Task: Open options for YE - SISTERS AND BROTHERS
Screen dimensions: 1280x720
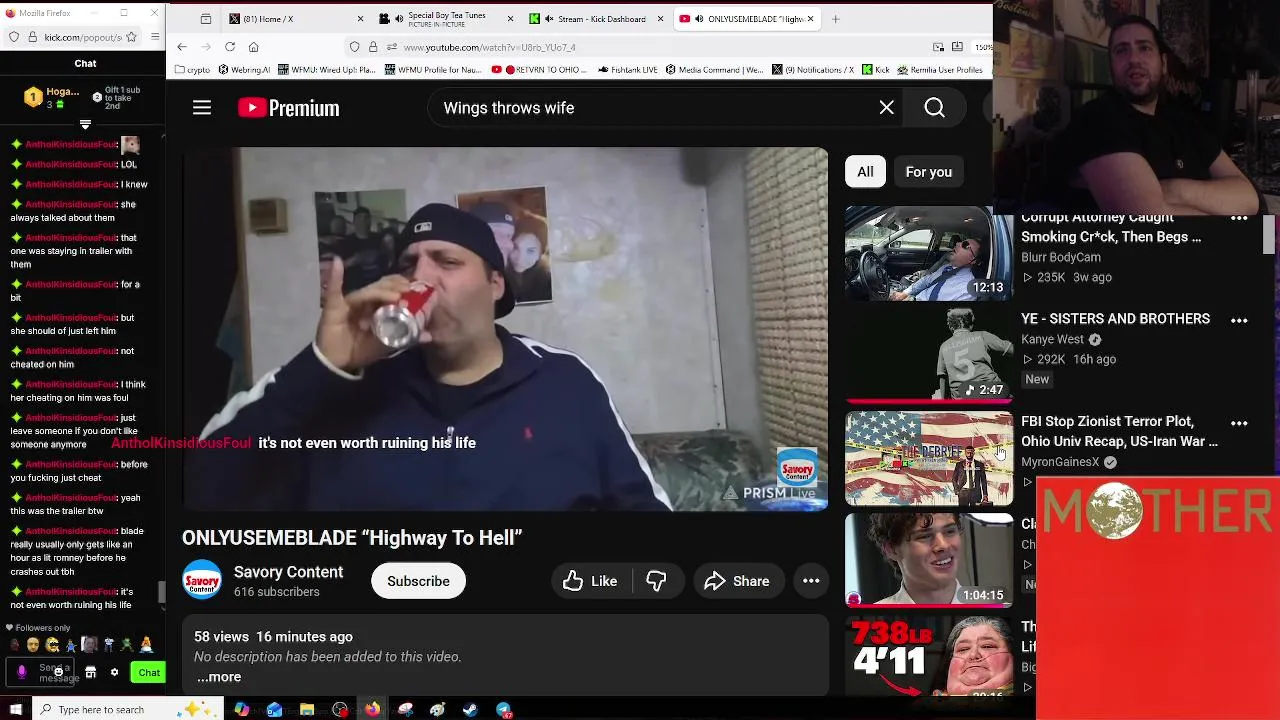Action: tap(1239, 320)
